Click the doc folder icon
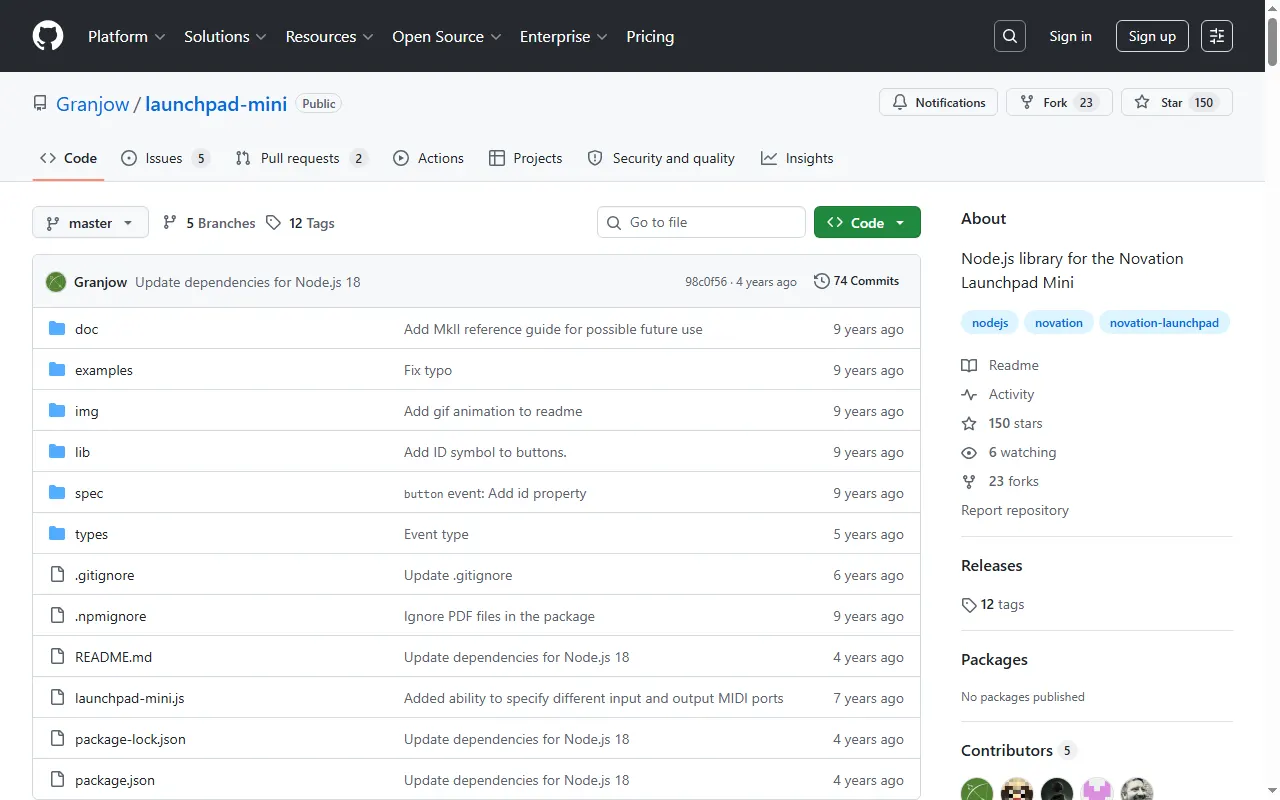1280x800 pixels. (x=57, y=329)
